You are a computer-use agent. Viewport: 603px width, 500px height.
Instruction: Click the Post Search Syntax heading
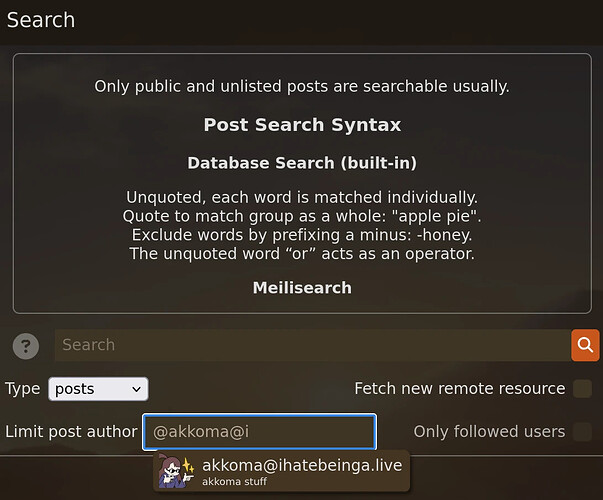302,125
